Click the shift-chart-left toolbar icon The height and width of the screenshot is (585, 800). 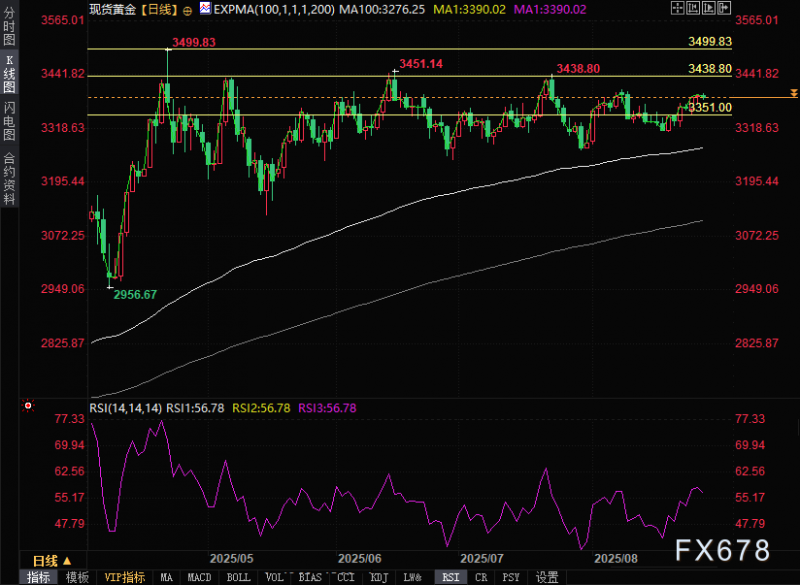[x=693, y=8]
